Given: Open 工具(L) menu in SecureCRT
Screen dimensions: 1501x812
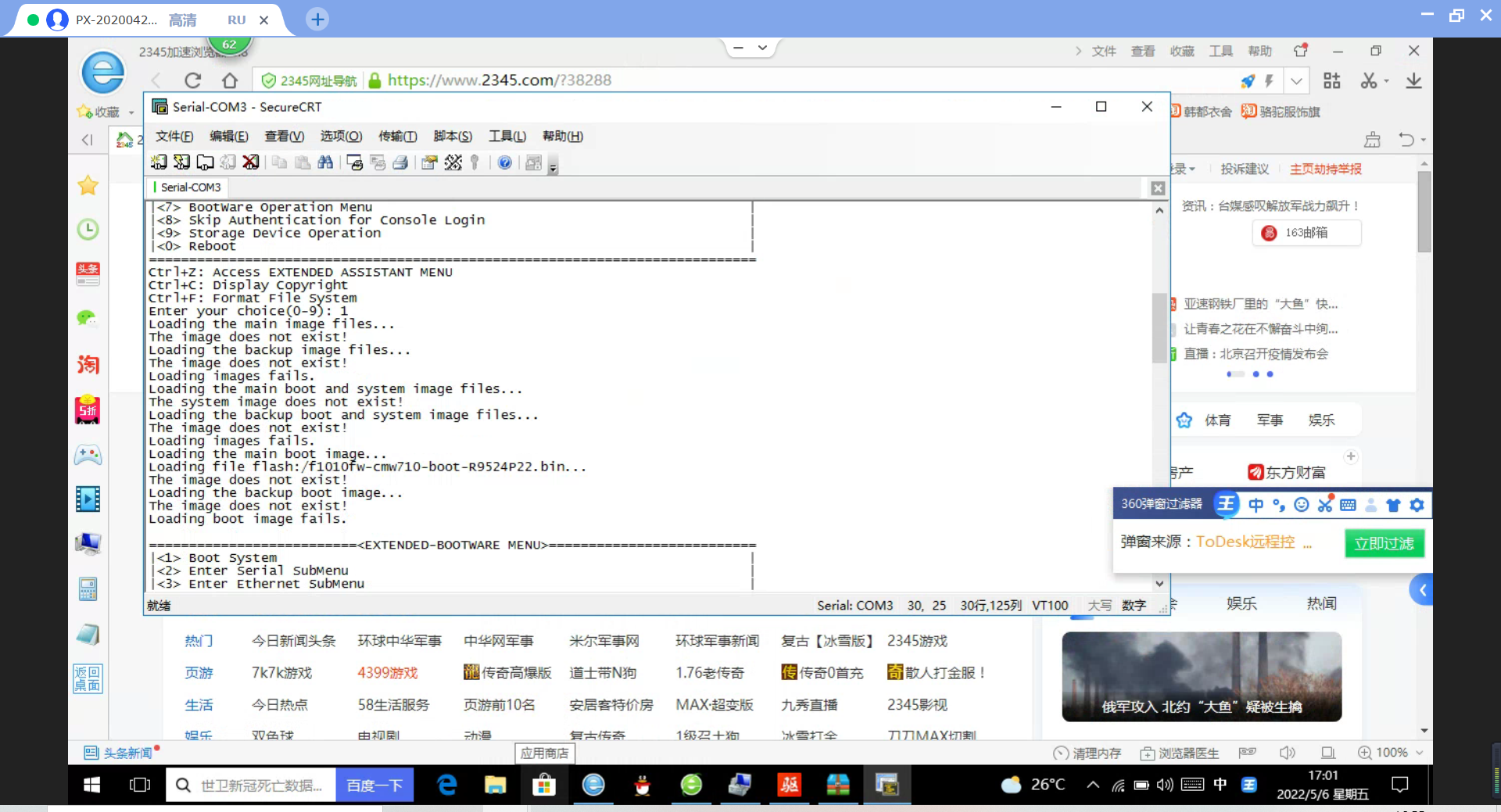Looking at the screenshot, I should [x=507, y=136].
